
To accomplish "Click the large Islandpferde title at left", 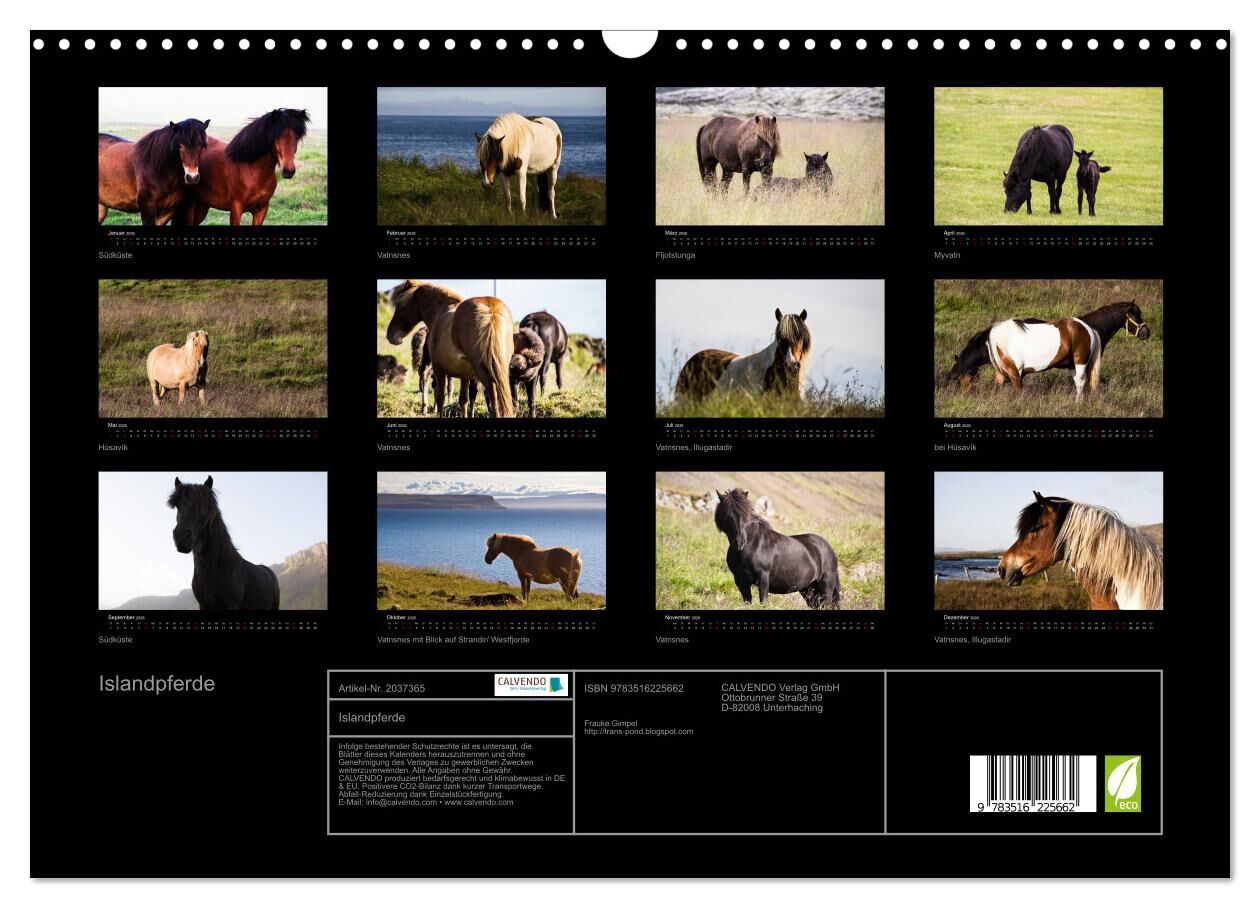I will tap(157, 685).
